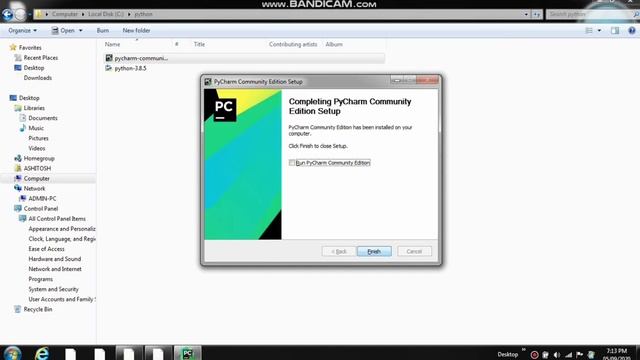This screenshot has width=640, height=360.
Task: Click volume icon in system tray
Action: (557, 355)
